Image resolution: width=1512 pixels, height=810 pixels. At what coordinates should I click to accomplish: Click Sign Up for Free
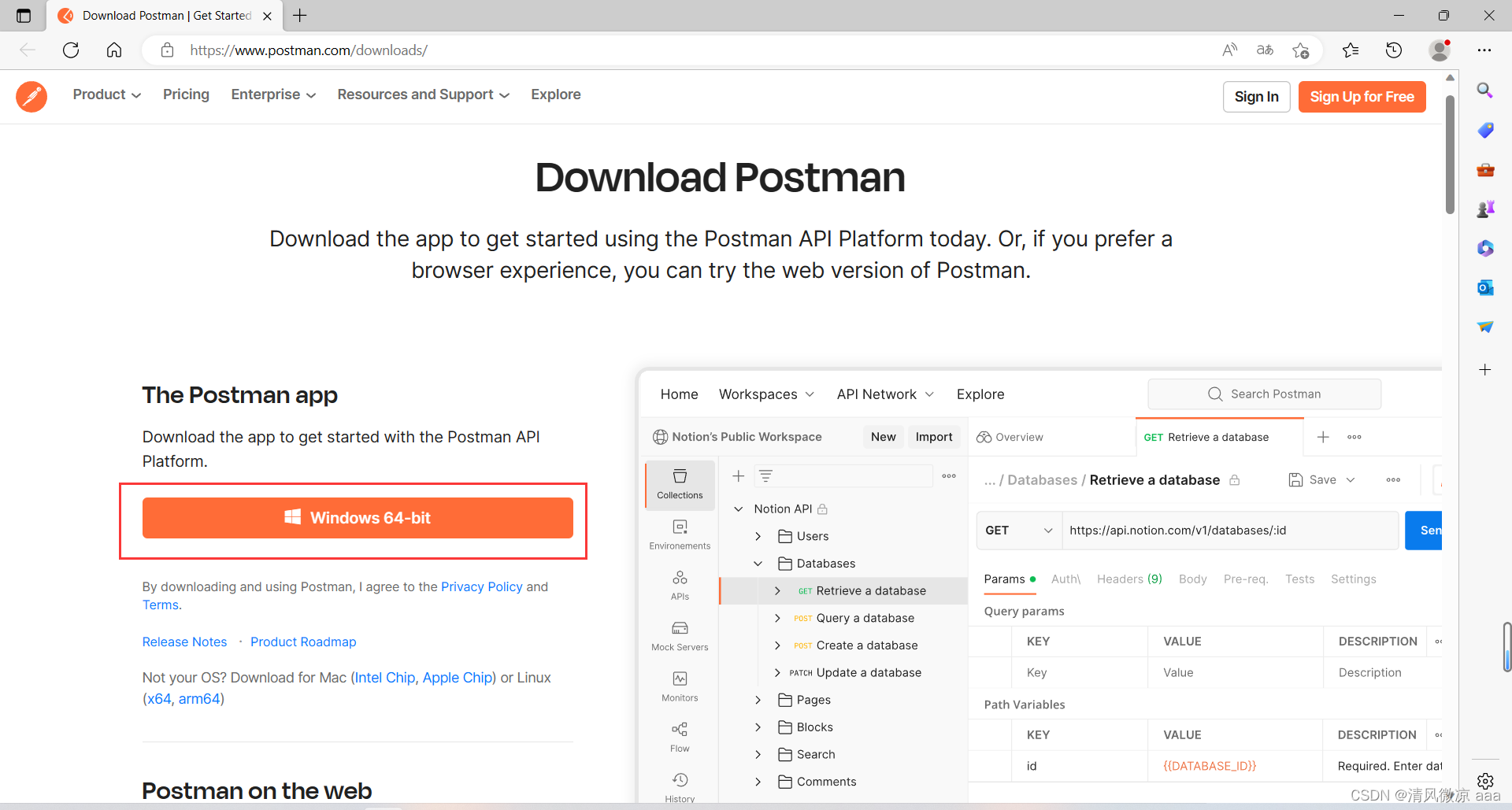[x=1362, y=97]
